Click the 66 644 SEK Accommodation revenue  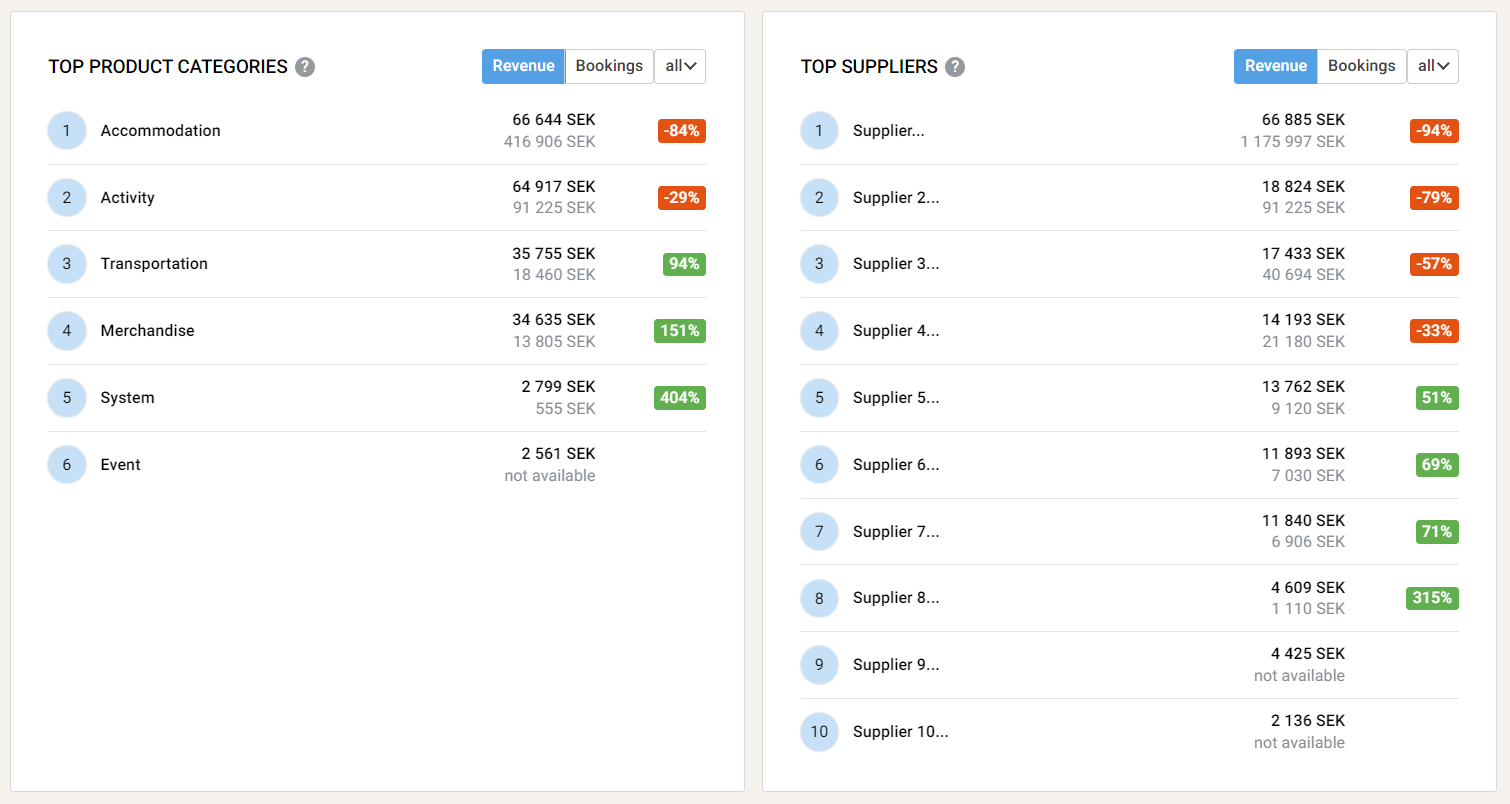click(x=554, y=120)
